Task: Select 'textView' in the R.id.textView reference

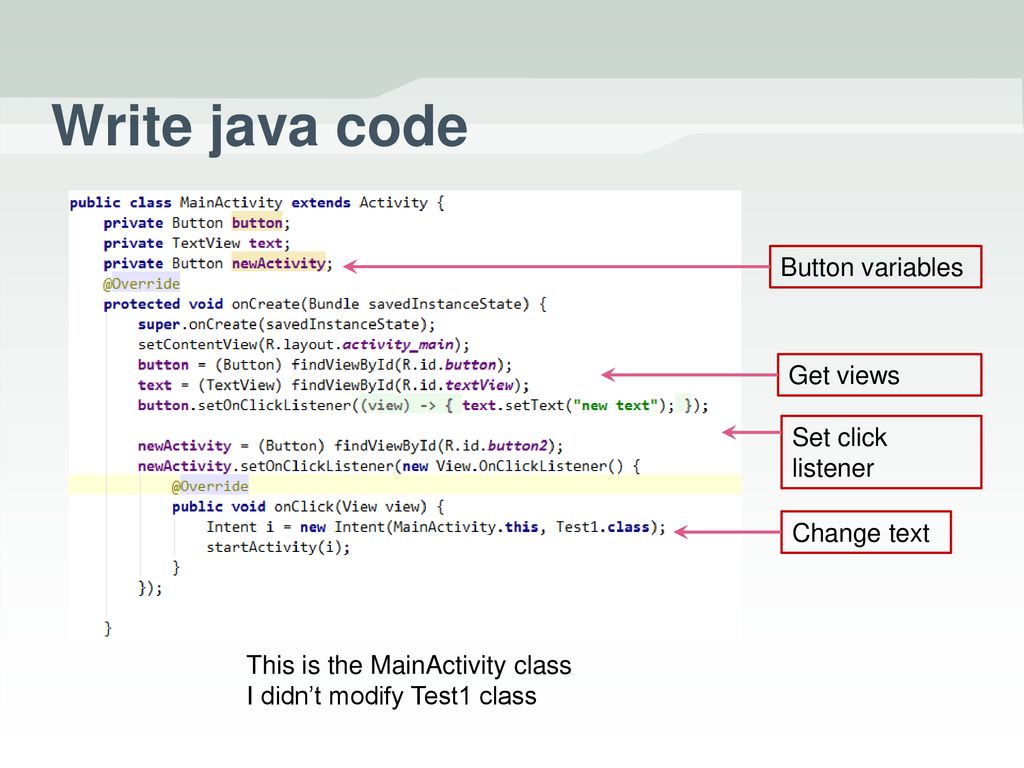Action: [479, 385]
